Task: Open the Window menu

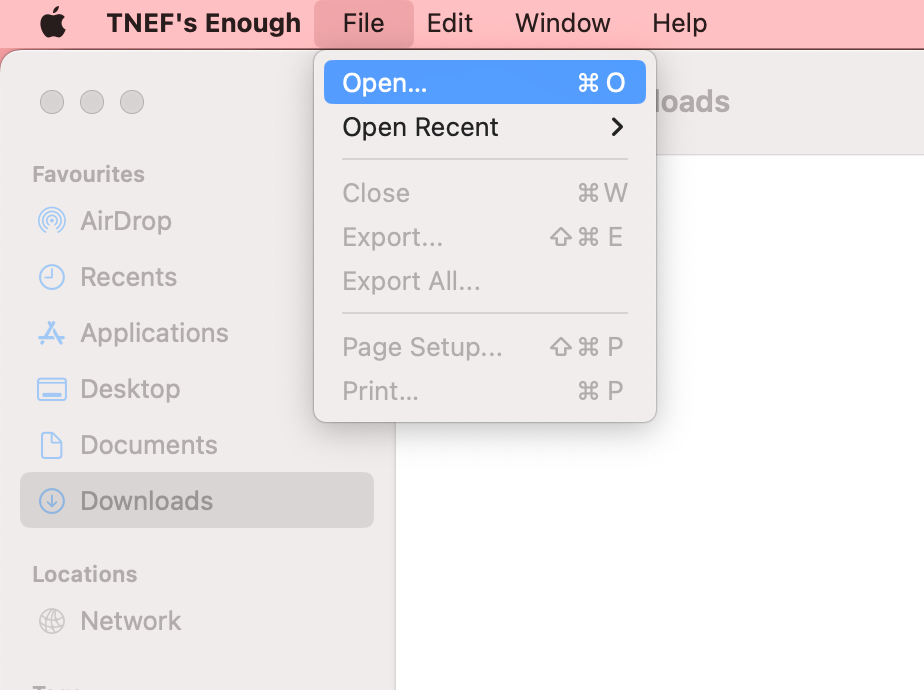Action: [562, 22]
